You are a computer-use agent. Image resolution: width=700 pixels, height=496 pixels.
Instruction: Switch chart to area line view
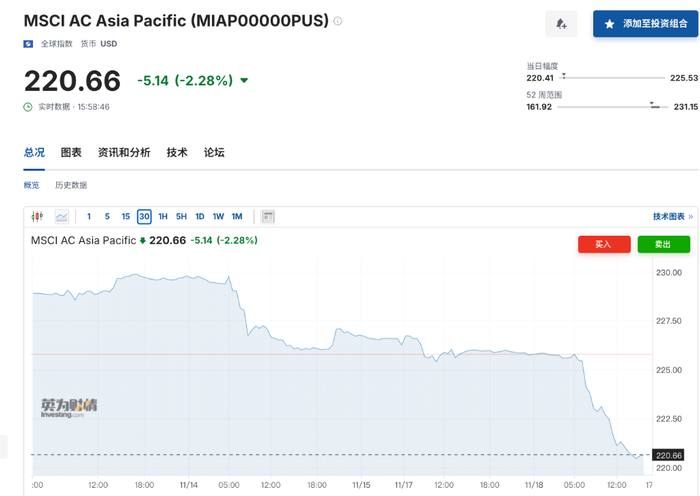tap(62, 216)
